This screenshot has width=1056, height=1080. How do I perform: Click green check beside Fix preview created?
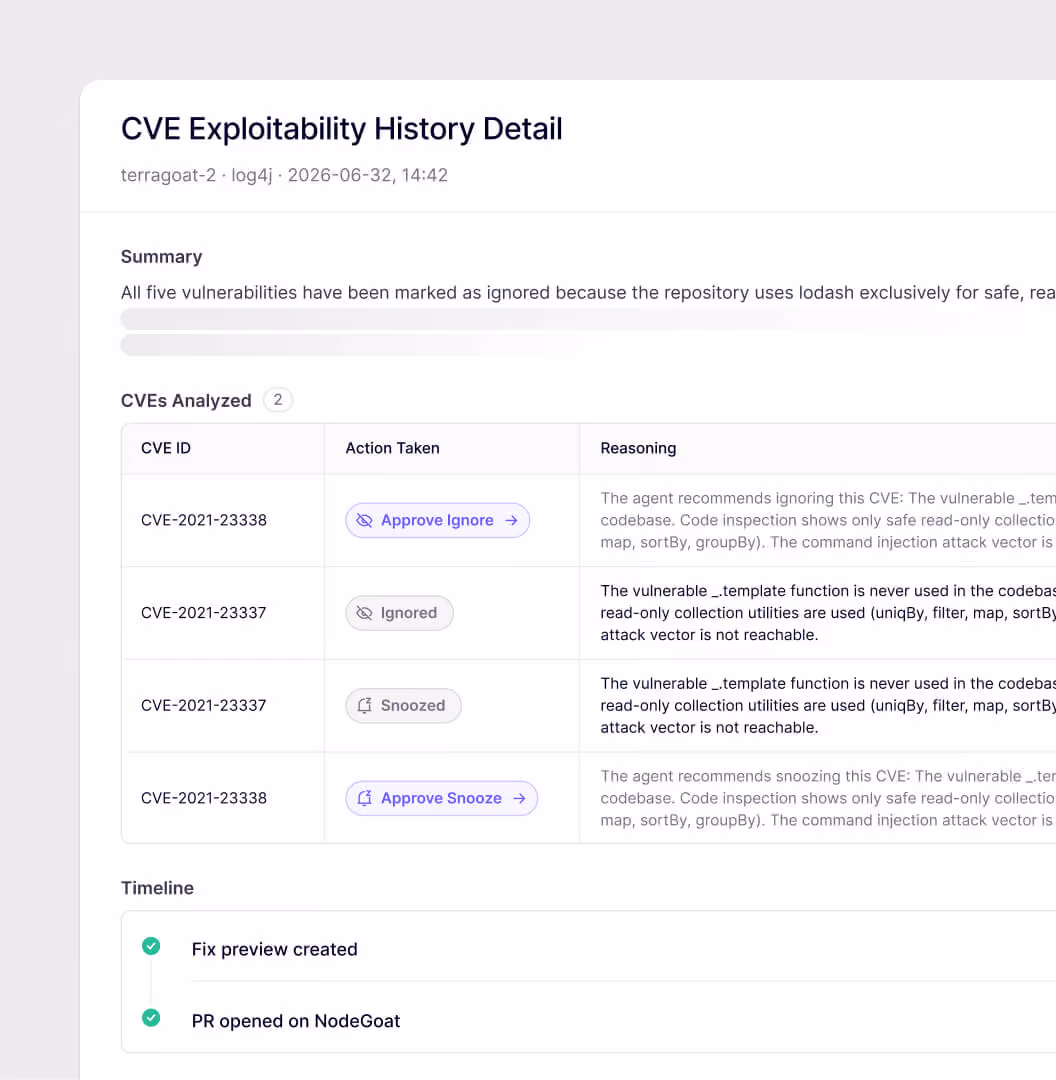click(151, 946)
